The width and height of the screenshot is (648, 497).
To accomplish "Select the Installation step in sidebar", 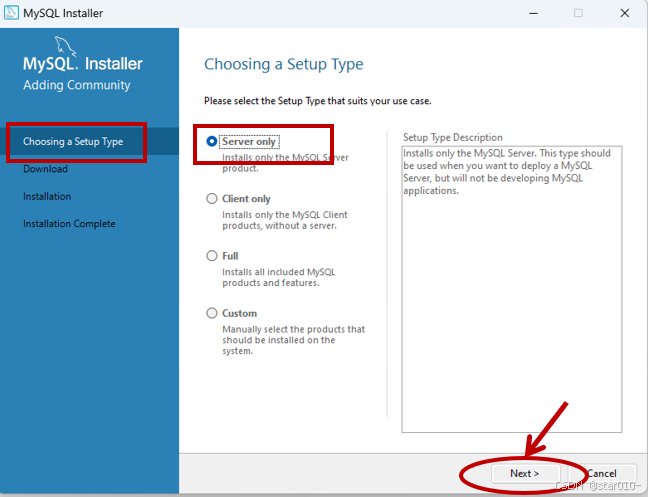I will (47, 196).
